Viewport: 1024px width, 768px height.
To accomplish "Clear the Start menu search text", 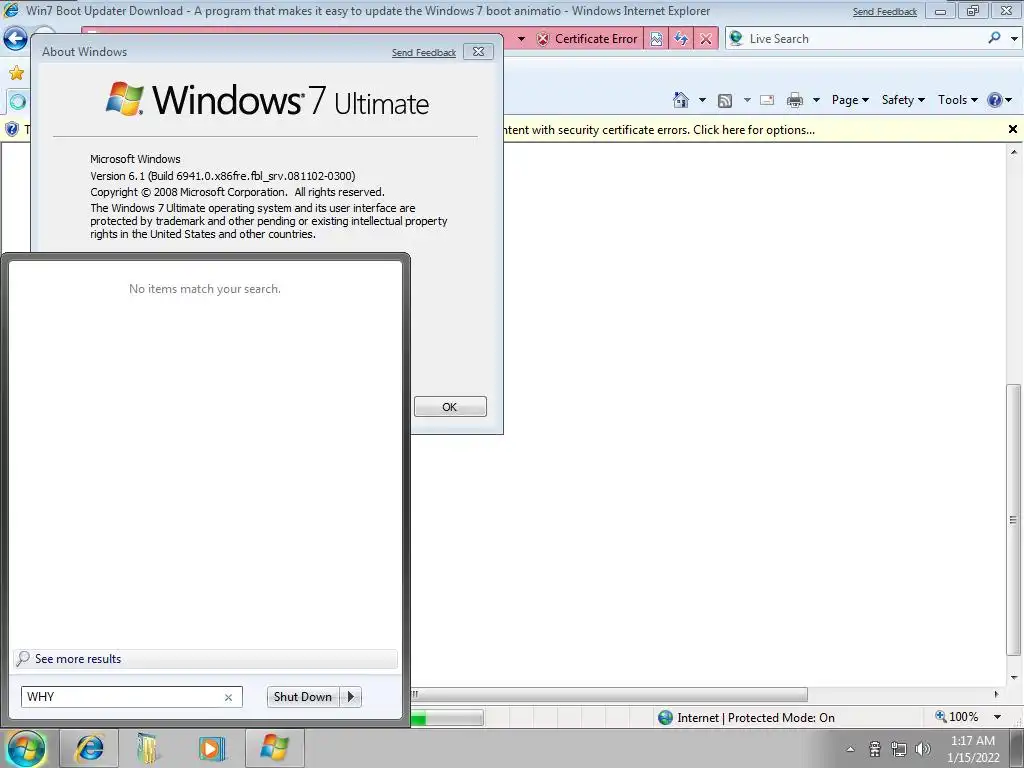I will point(229,697).
